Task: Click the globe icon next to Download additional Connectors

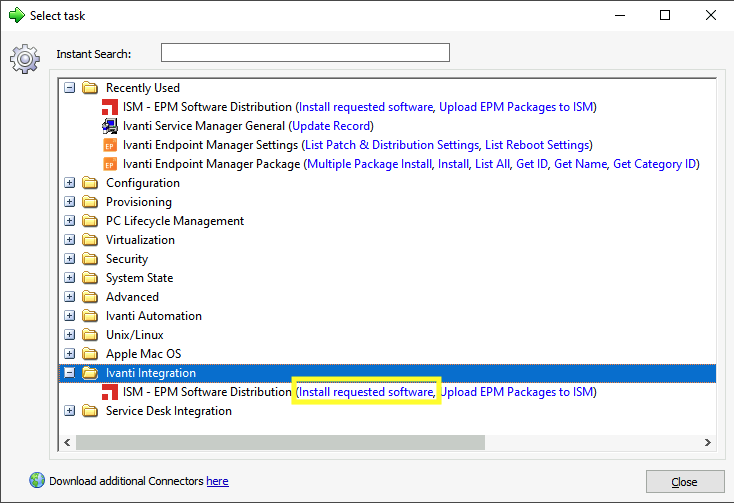Action: click(x=37, y=480)
